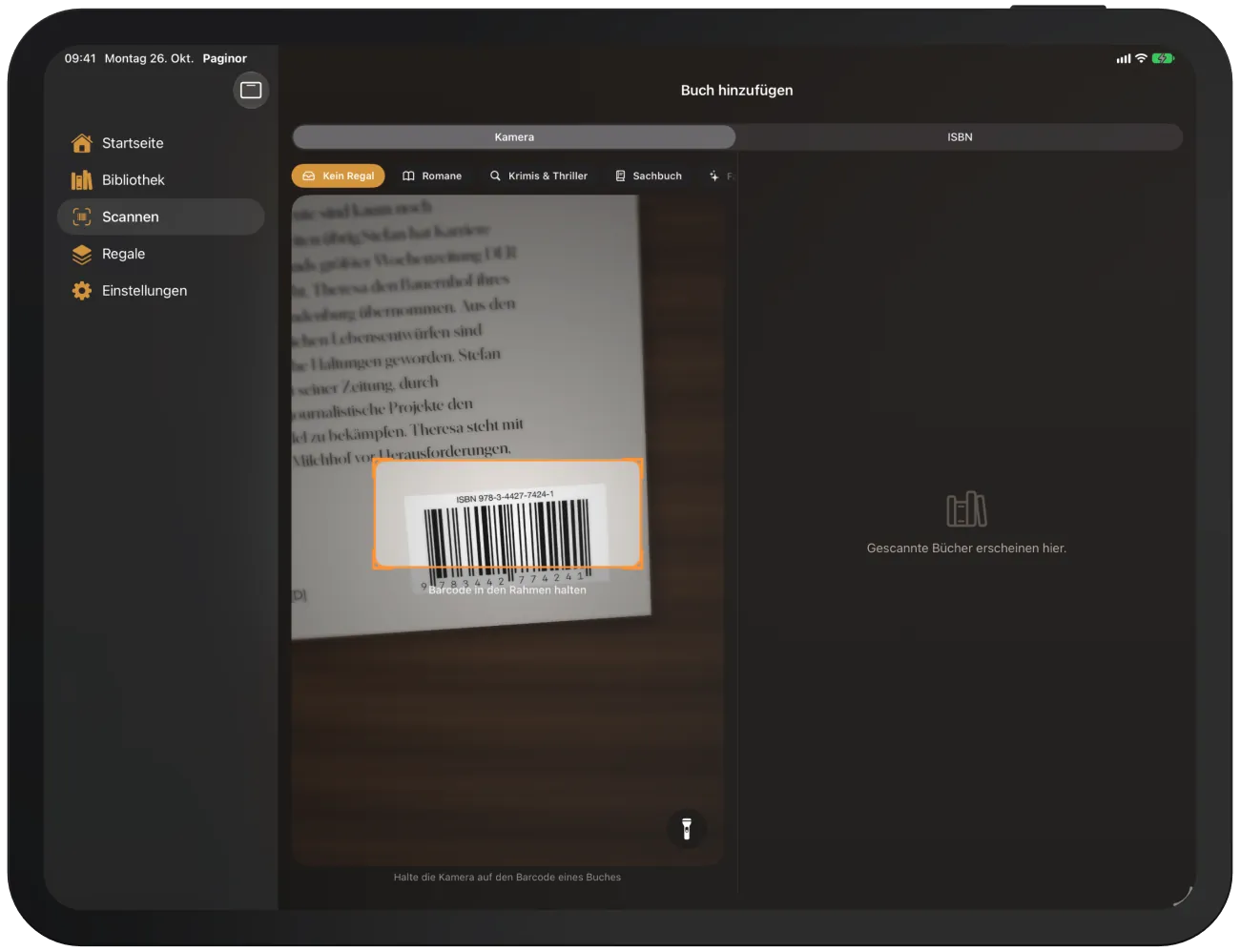Click 'Halte die Kamera auf den Barcode' hint
Screen dimensions: 1240x952
click(507, 878)
